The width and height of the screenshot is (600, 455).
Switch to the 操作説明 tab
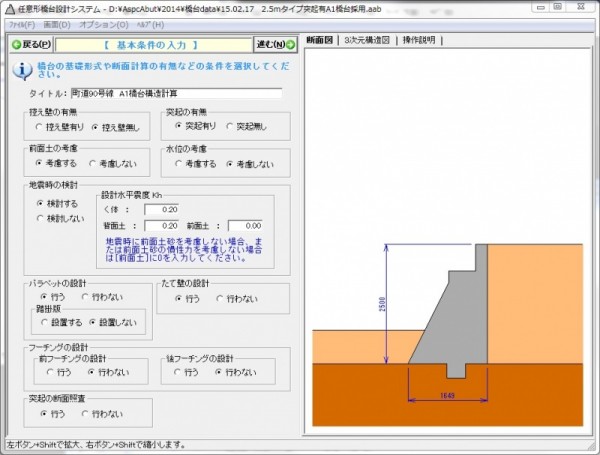[x=419, y=40]
